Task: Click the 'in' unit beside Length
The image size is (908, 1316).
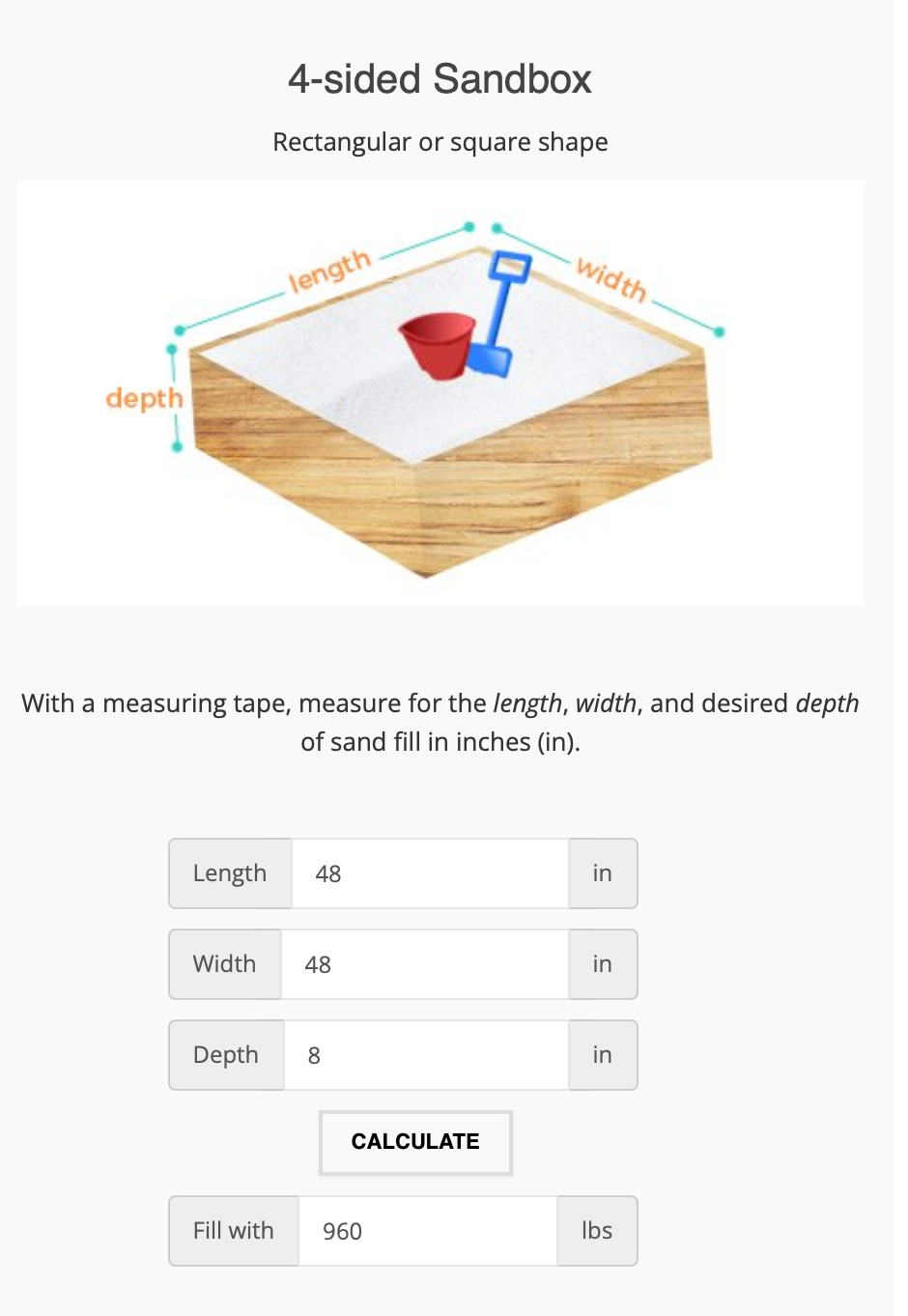Action: (x=603, y=873)
